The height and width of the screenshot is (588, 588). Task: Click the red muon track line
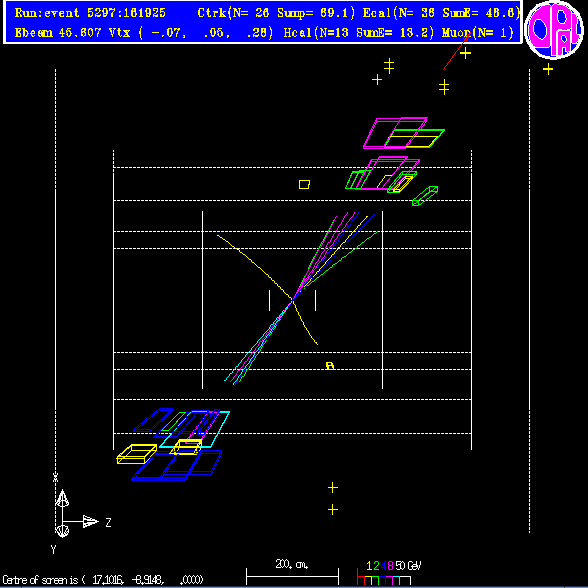pyautogui.click(x=457, y=51)
